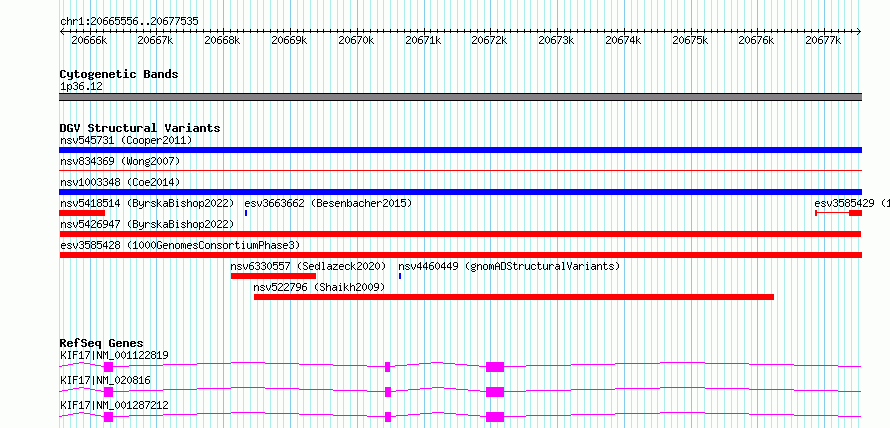Click the 20672k ruler position label
The image size is (890, 428).
click(x=490, y=40)
